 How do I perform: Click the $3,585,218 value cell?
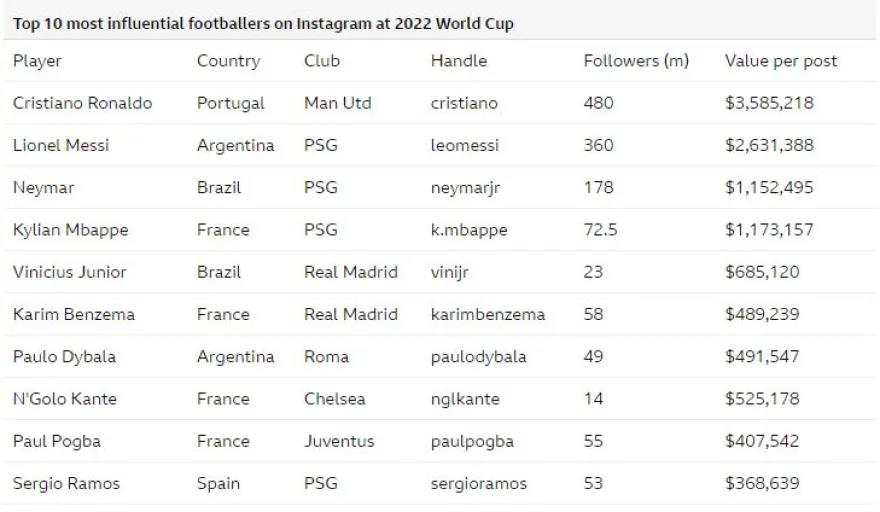[769, 103]
